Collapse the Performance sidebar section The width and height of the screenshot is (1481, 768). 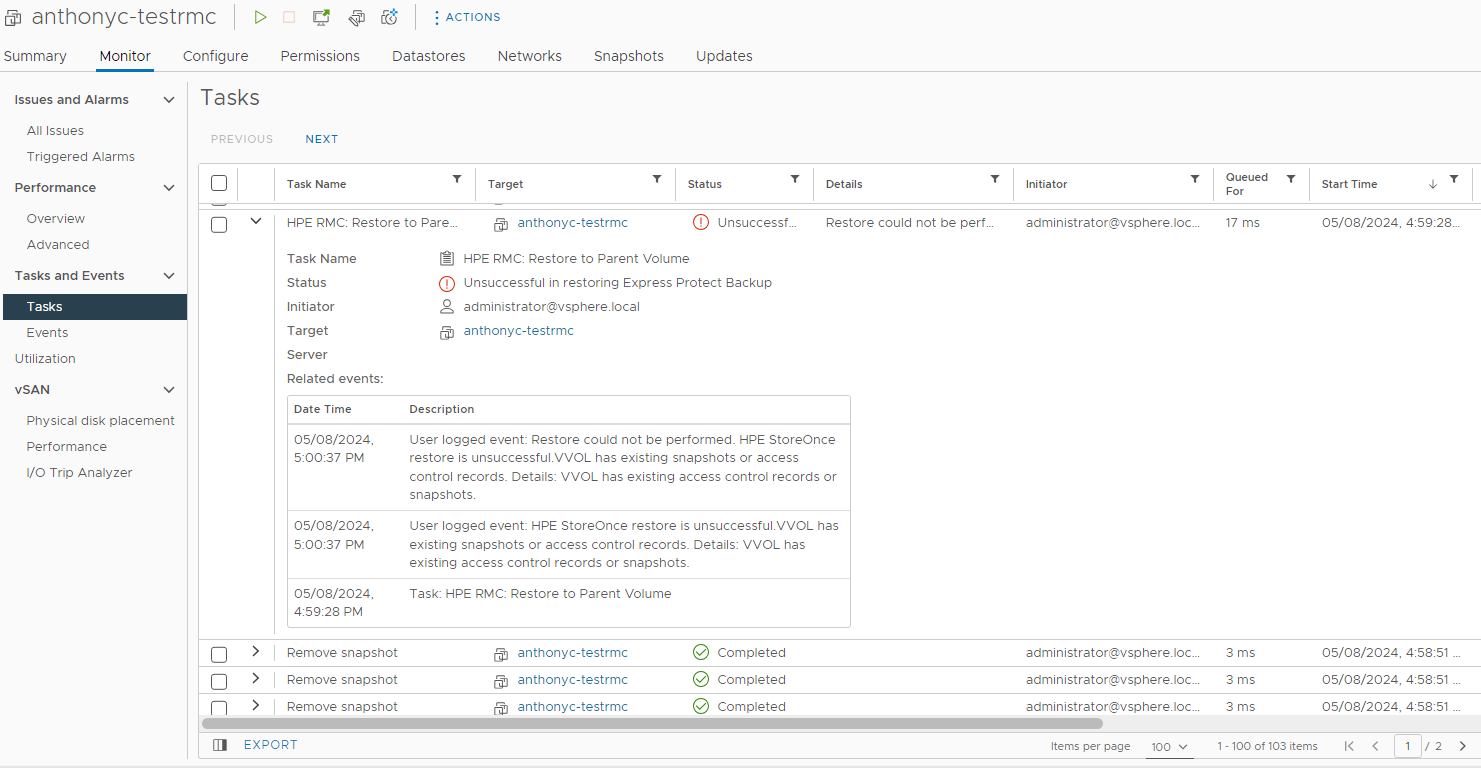pyautogui.click(x=169, y=188)
